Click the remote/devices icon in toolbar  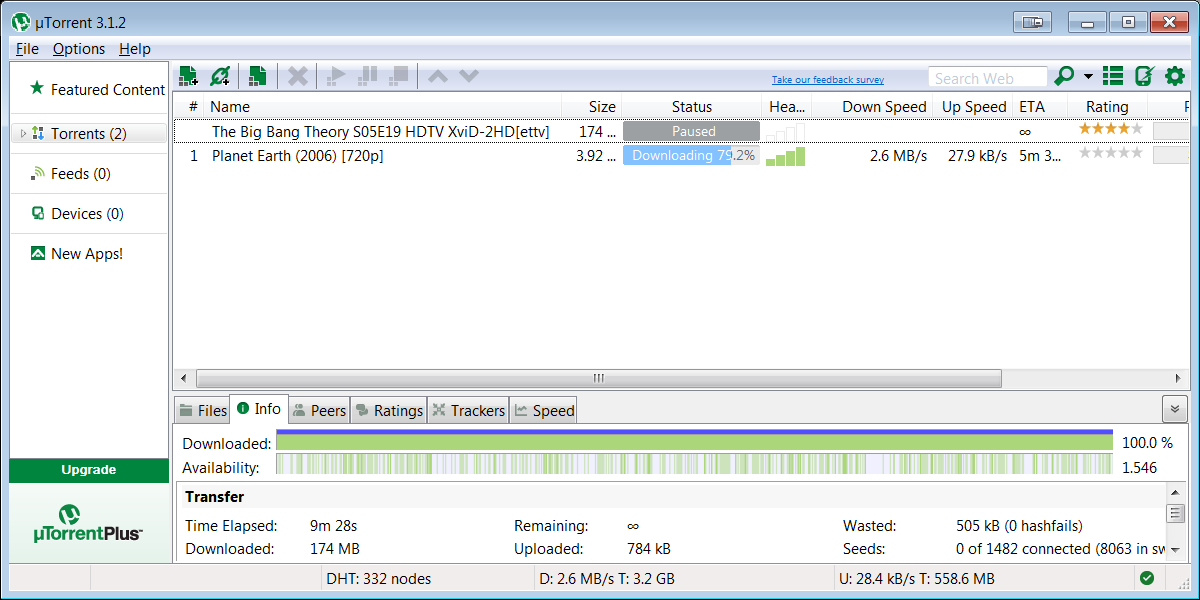coord(1144,75)
